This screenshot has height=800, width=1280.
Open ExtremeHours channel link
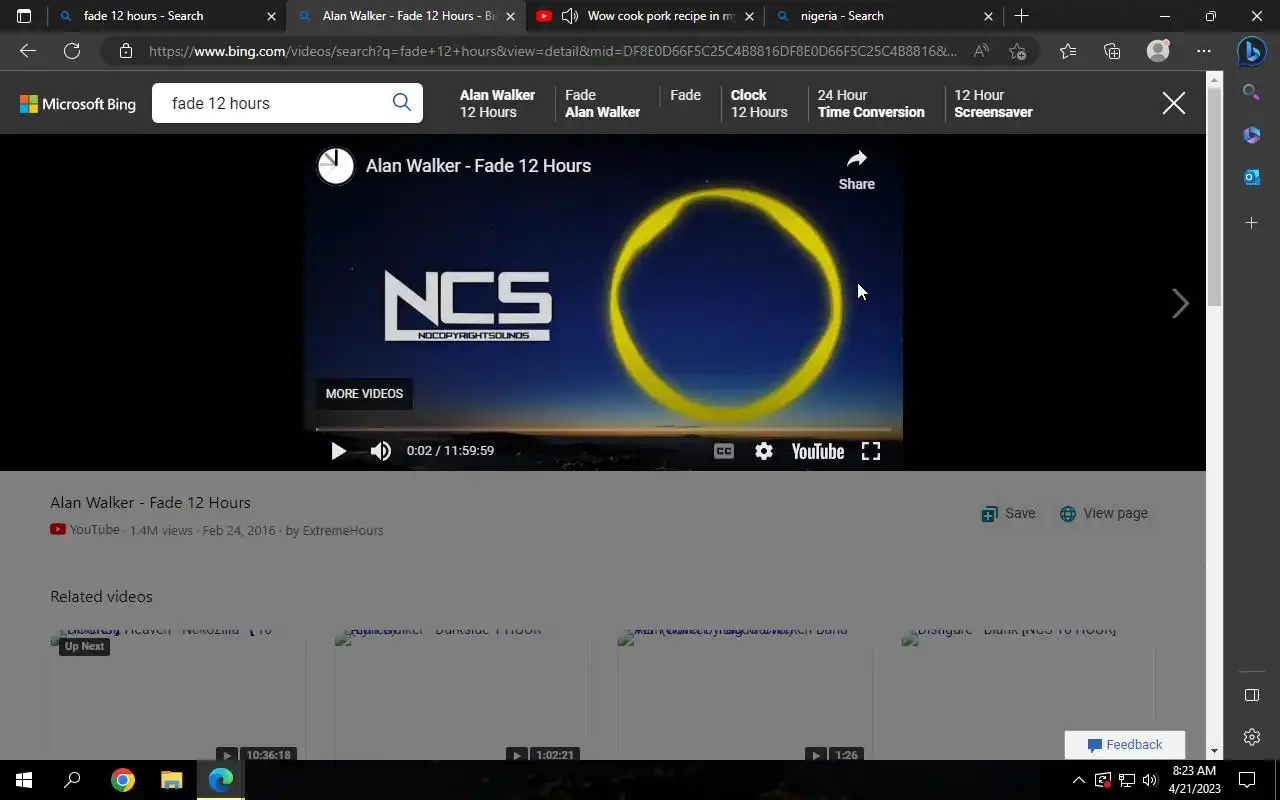click(343, 530)
